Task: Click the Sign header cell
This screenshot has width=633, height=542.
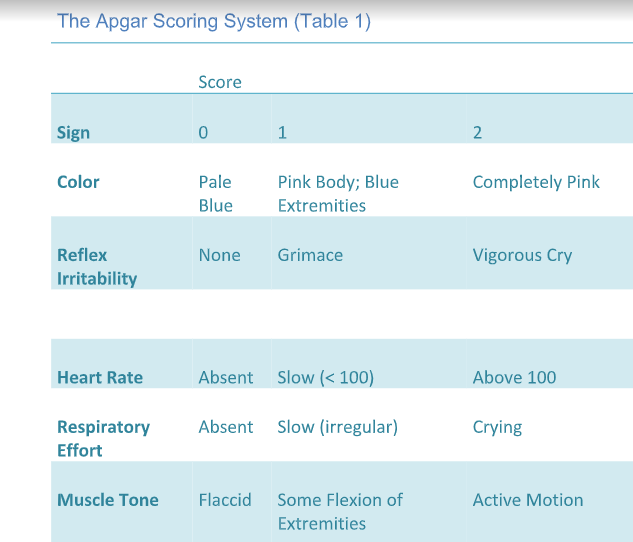Action: (x=73, y=132)
